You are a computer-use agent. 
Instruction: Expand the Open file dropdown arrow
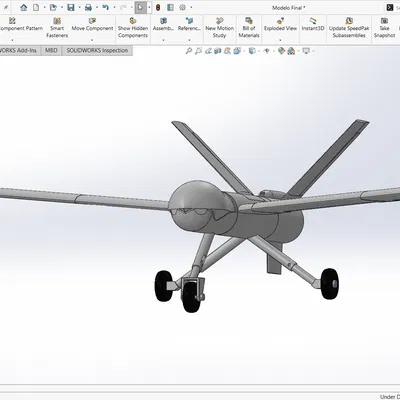click(x=62, y=7)
